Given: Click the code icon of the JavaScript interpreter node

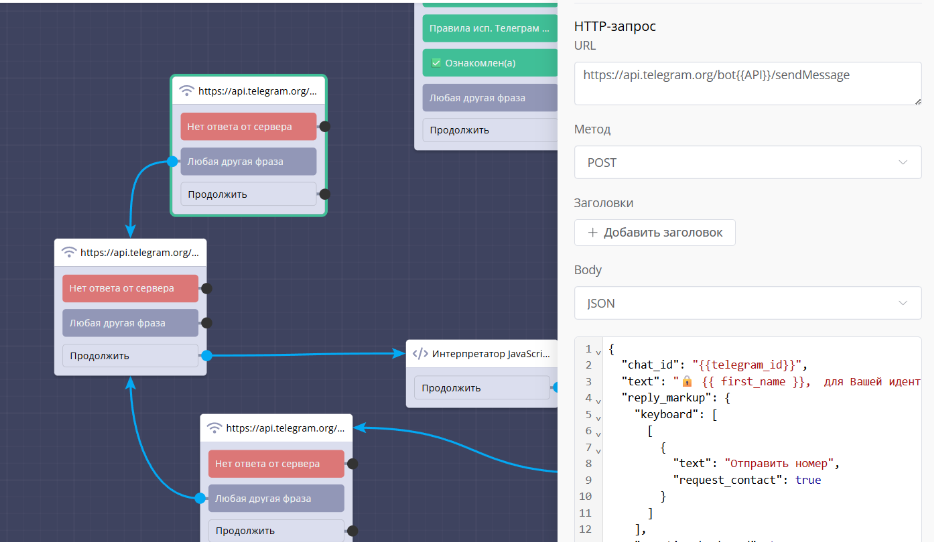Looking at the screenshot, I should [x=421, y=353].
